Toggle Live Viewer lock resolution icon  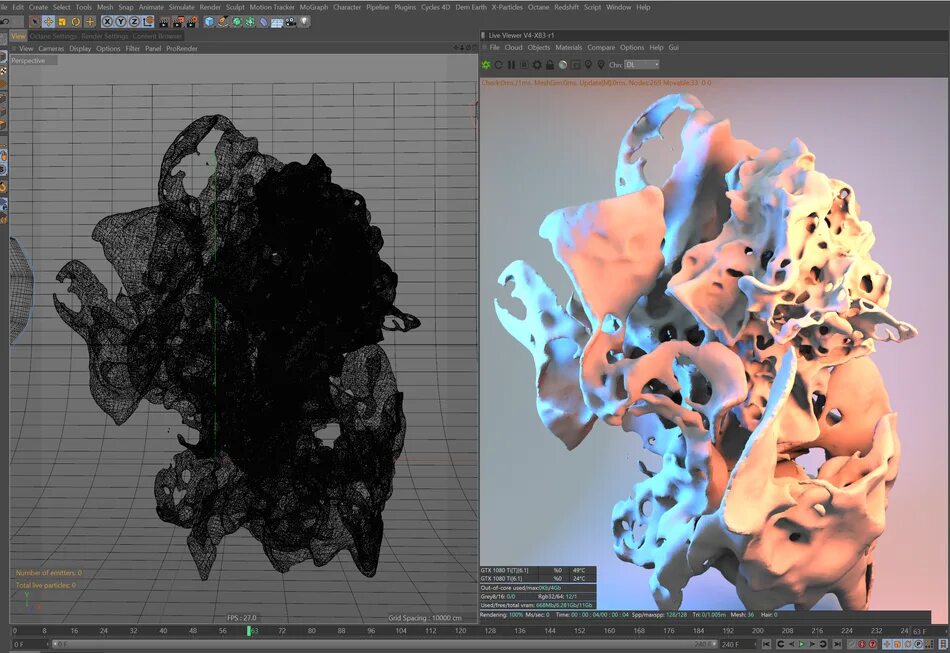[x=549, y=65]
